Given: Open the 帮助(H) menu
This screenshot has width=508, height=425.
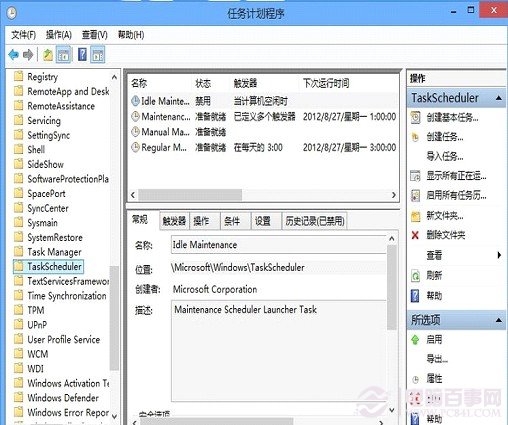Looking at the screenshot, I should coord(131,35).
